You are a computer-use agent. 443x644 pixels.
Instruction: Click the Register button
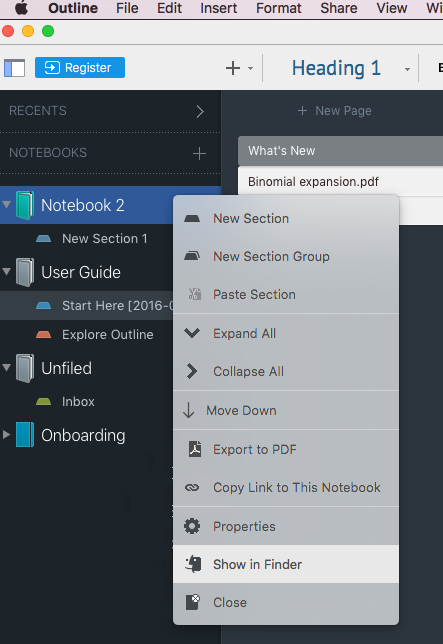[80, 67]
